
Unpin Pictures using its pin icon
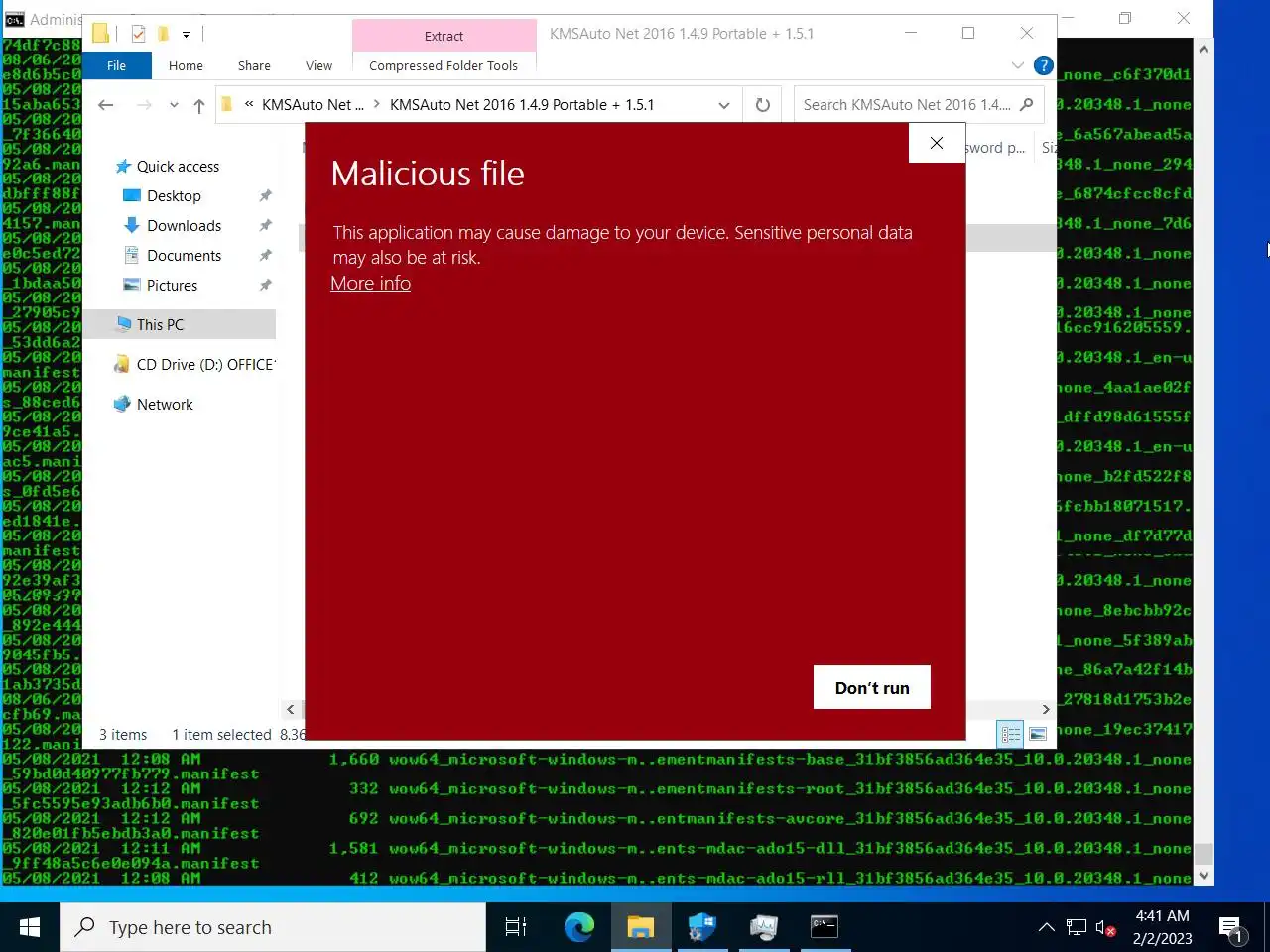265,285
